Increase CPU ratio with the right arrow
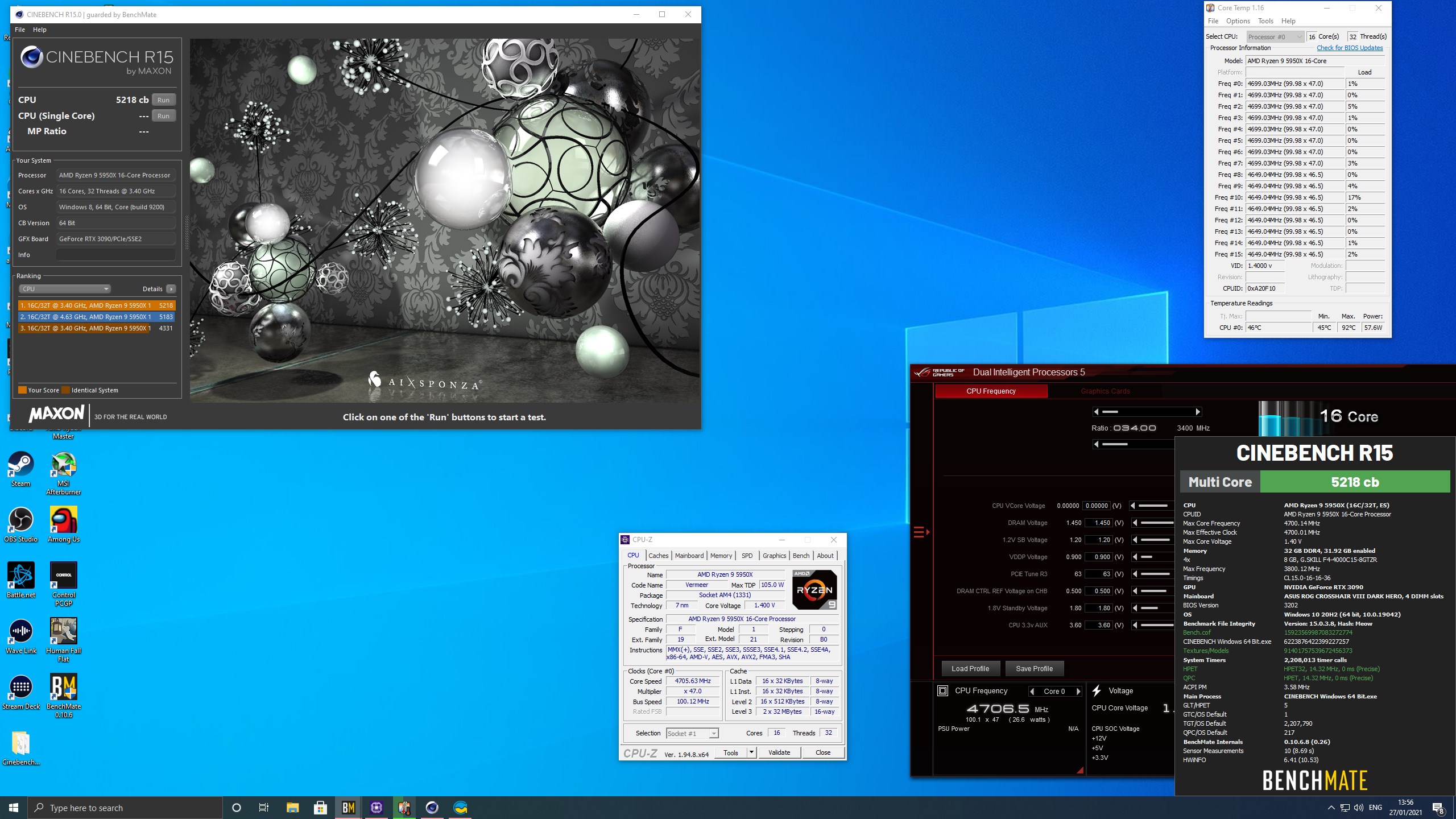This screenshot has height=819, width=1456. pyautogui.click(x=1198, y=412)
